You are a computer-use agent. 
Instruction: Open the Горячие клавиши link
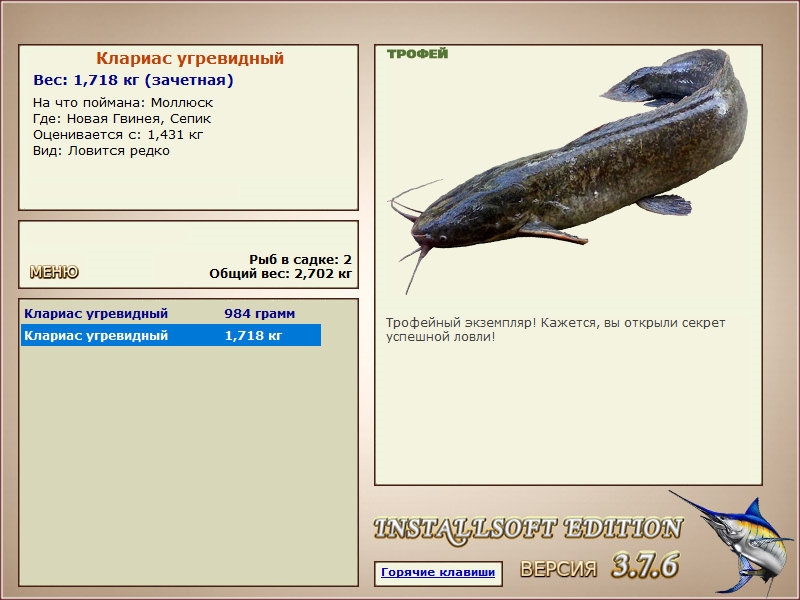point(438,572)
